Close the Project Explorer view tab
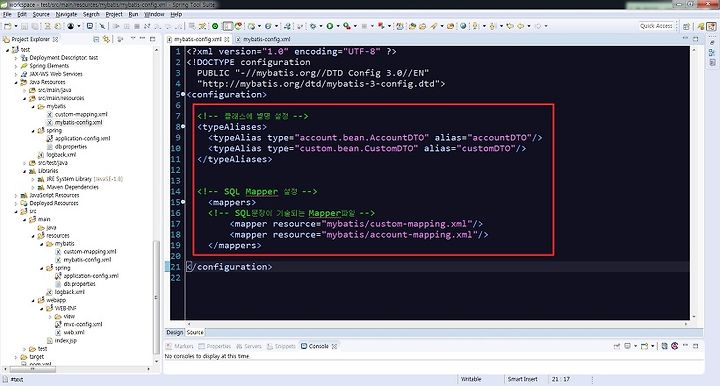 pos(56,39)
